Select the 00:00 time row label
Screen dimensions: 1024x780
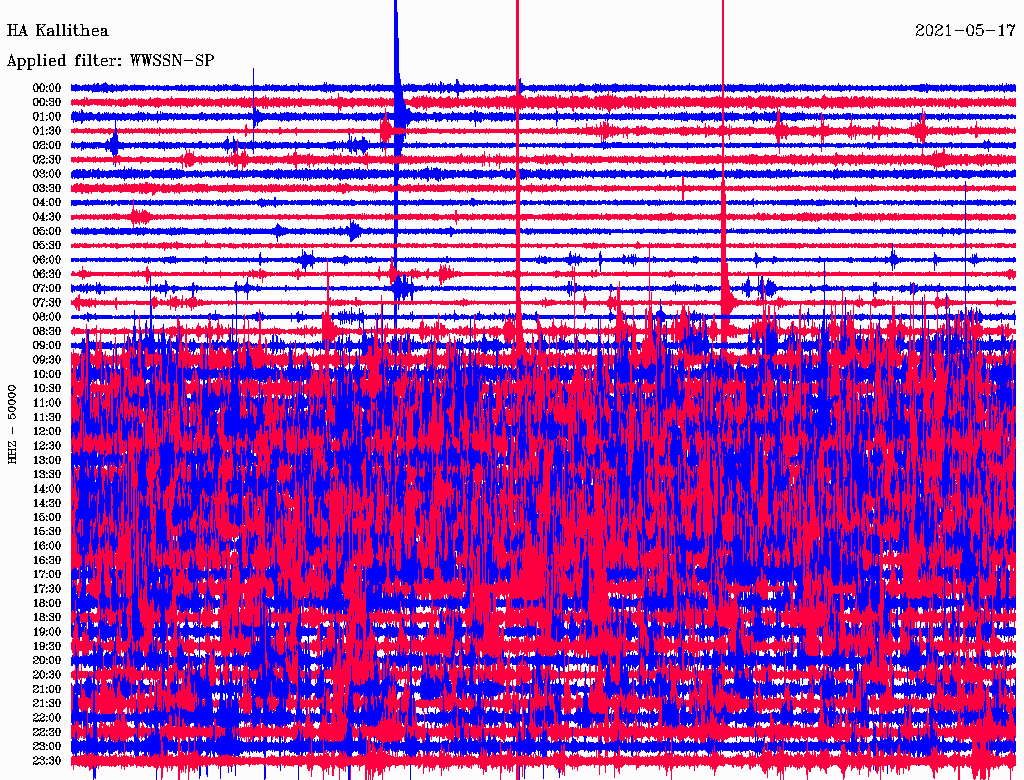[47, 88]
